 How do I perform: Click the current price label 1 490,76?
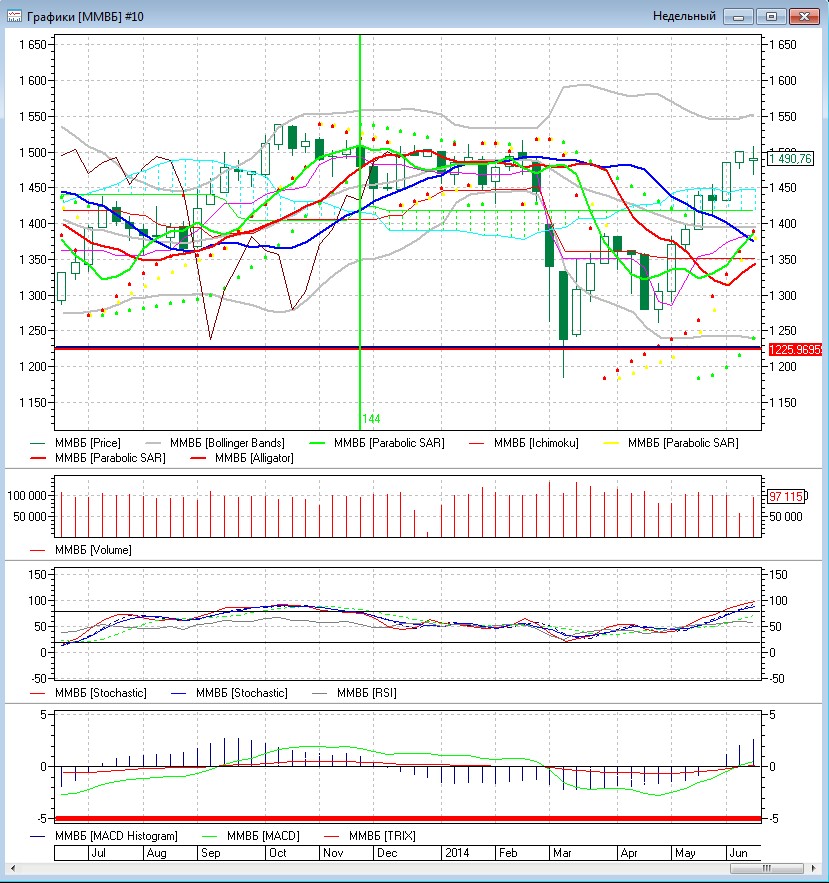(x=790, y=159)
